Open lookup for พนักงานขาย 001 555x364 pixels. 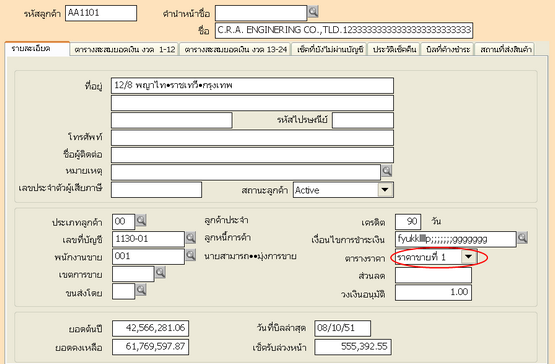[190, 255]
